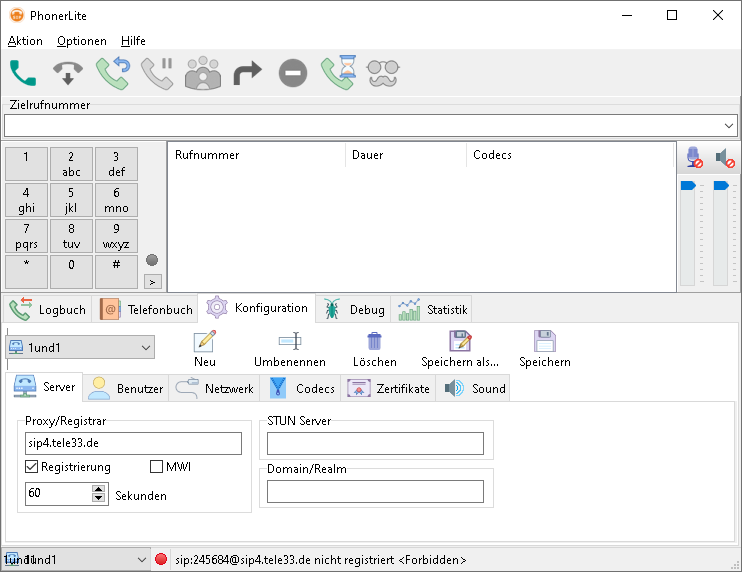Click the Codecs column header
Image resolution: width=742 pixels, height=572 pixels.
(570, 155)
